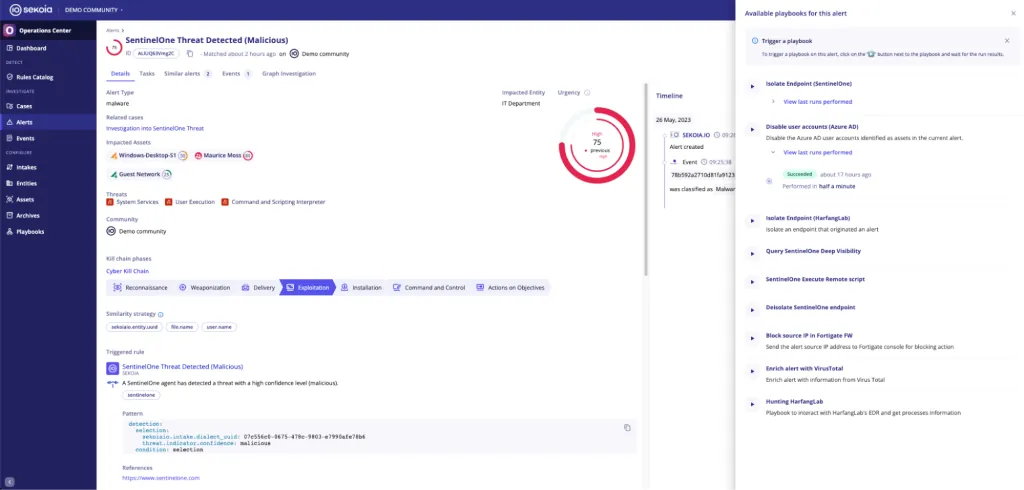Click the urgency score gauge

pos(597,145)
